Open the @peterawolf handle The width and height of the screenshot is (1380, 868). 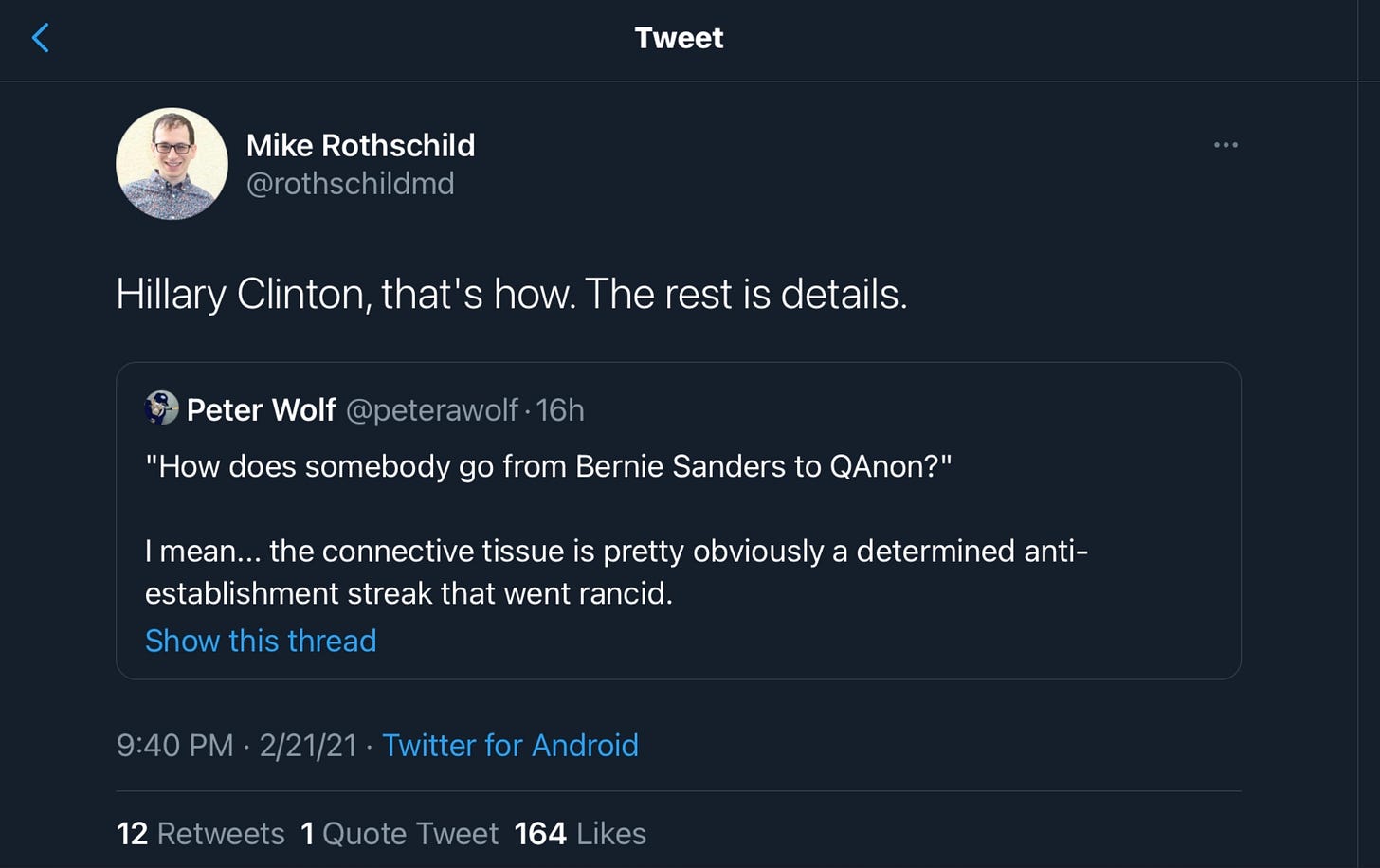pyautogui.click(x=431, y=409)
